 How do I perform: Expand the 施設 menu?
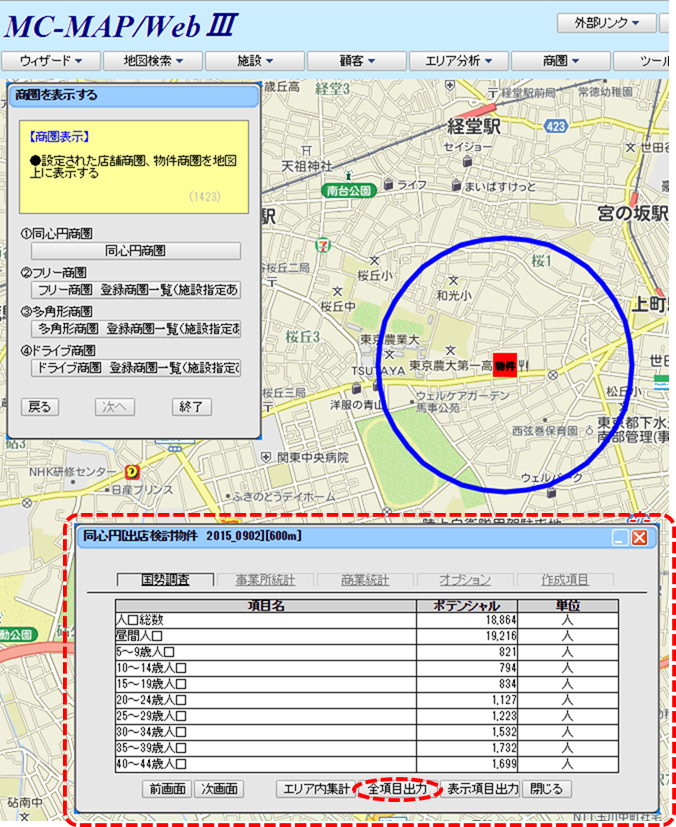(x=255, y=61)
